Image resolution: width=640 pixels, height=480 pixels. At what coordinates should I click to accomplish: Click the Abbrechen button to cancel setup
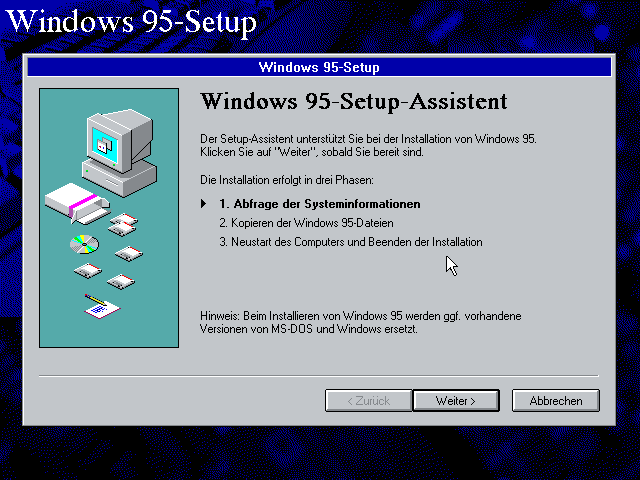(x=556, y=400)
